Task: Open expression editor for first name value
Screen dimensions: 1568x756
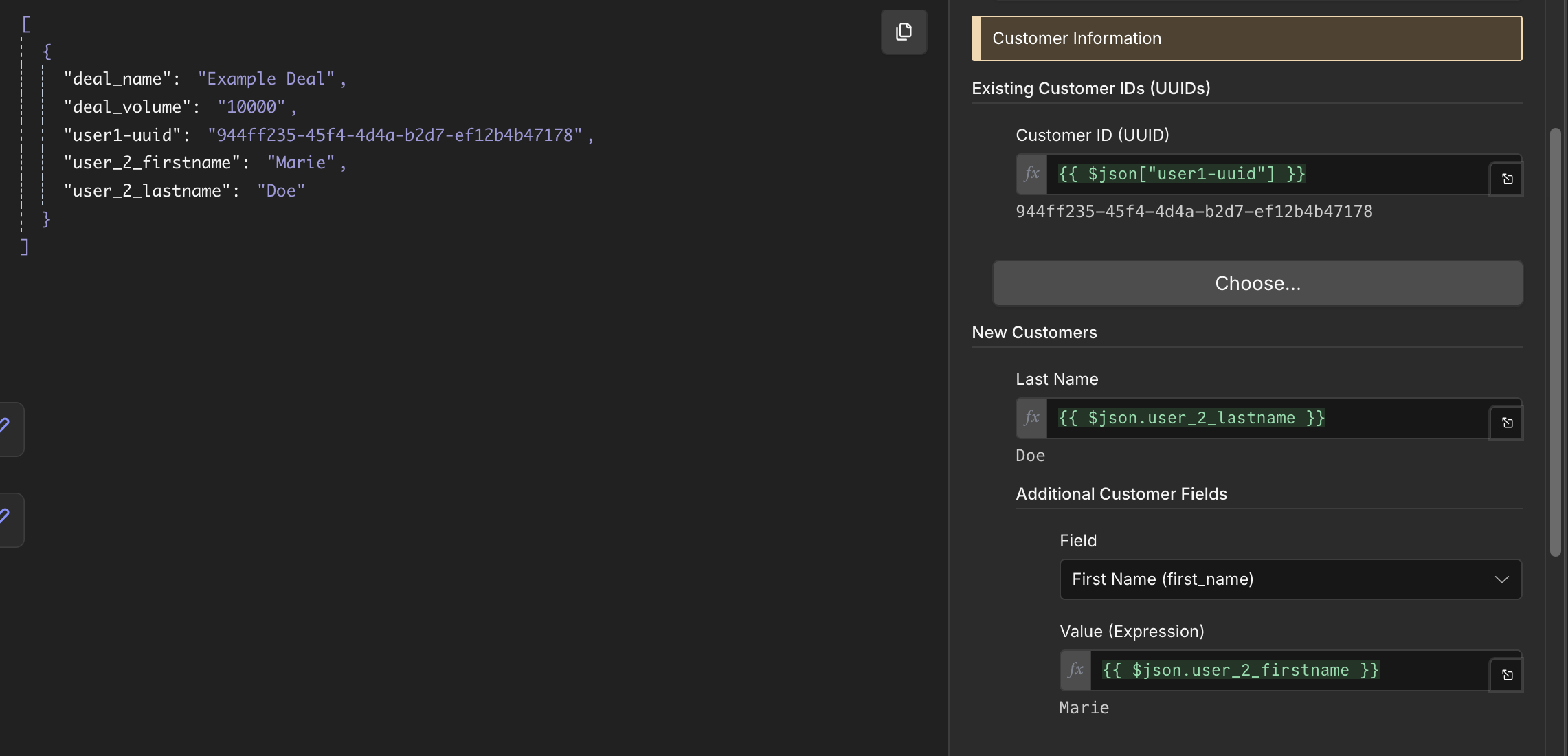Action: (x=1507, y=675)
